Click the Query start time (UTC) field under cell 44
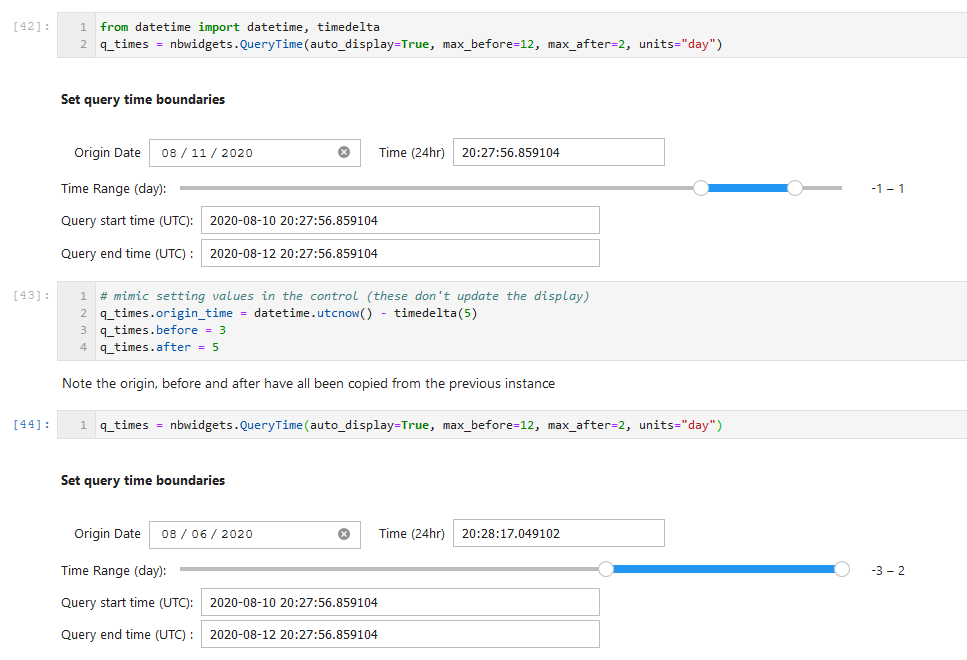The image size is (967, 660). tap(400, 602)
